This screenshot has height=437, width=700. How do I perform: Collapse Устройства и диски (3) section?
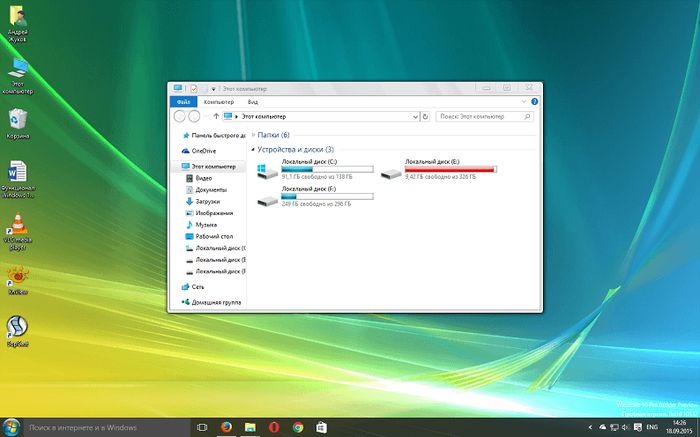[x=254, y=149]
